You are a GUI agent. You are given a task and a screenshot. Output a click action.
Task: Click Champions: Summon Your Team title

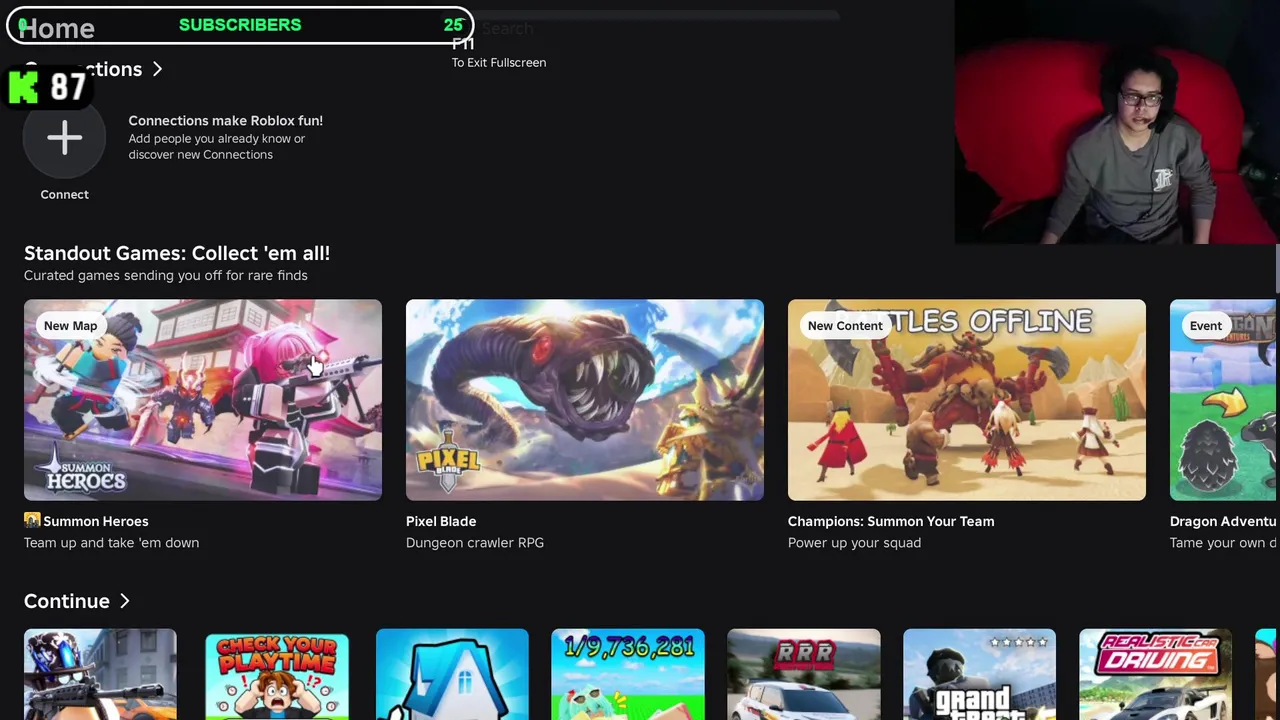click(x=891, y=521)
